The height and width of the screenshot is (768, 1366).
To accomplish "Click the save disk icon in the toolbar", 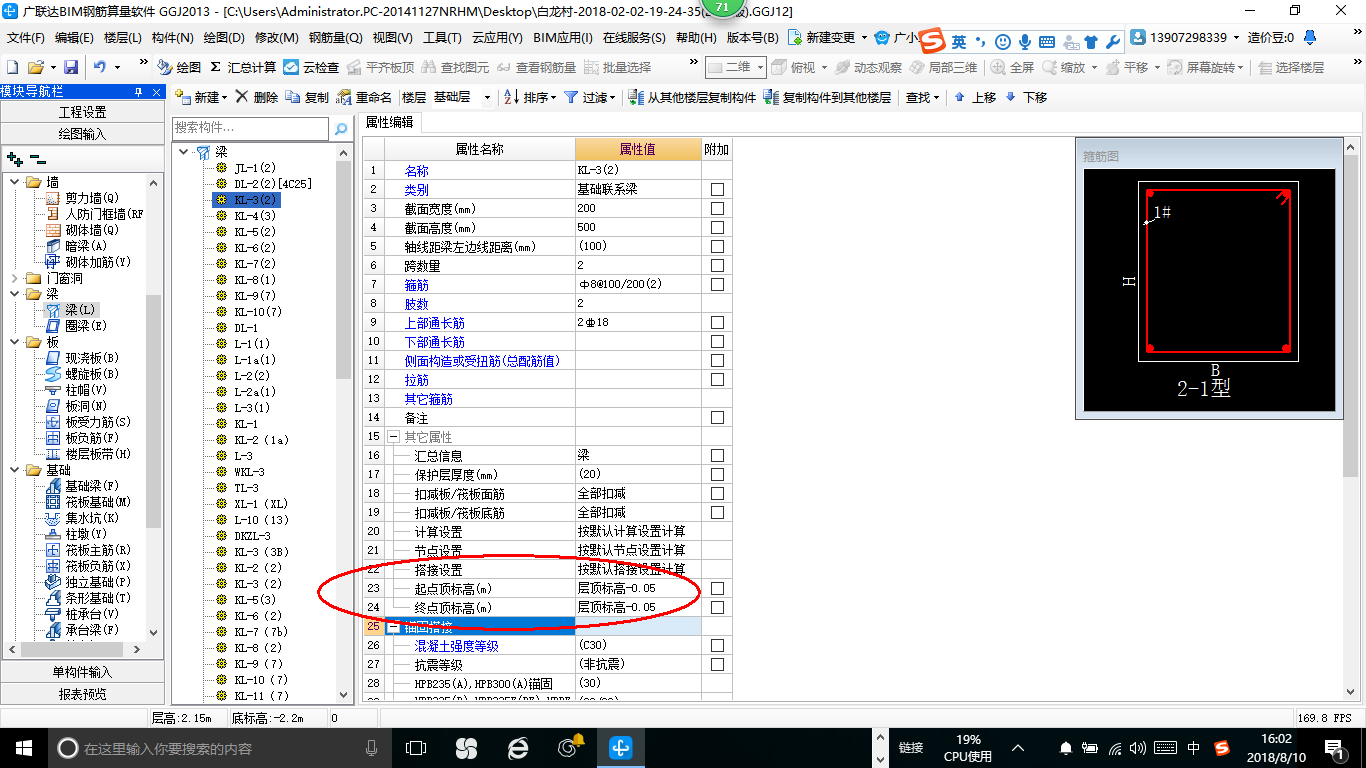I will (71, 67).
